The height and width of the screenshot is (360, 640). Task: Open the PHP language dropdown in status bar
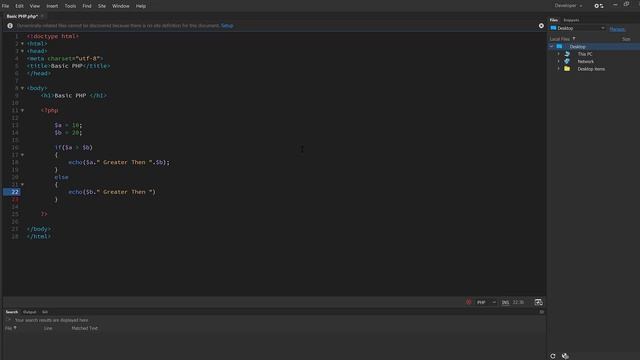(486, 302)
